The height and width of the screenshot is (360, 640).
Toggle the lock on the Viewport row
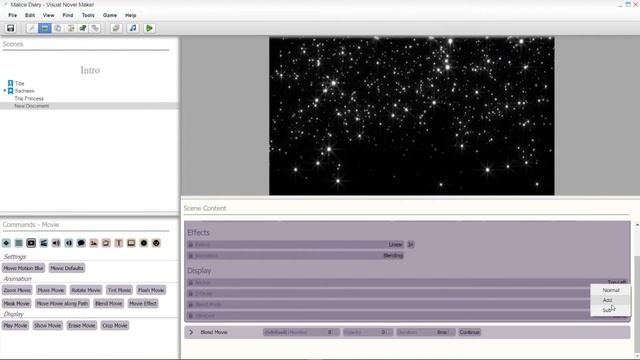pyautogui.click(x=191, y=316)
